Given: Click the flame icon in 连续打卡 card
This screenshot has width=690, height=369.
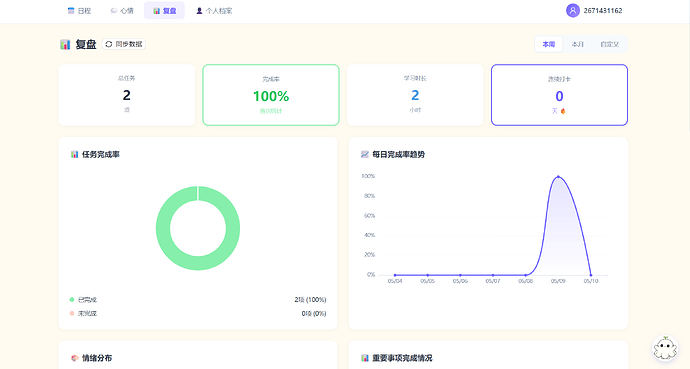Looking at the screenshot, I should pyautogui.click(x=563, y=111).
